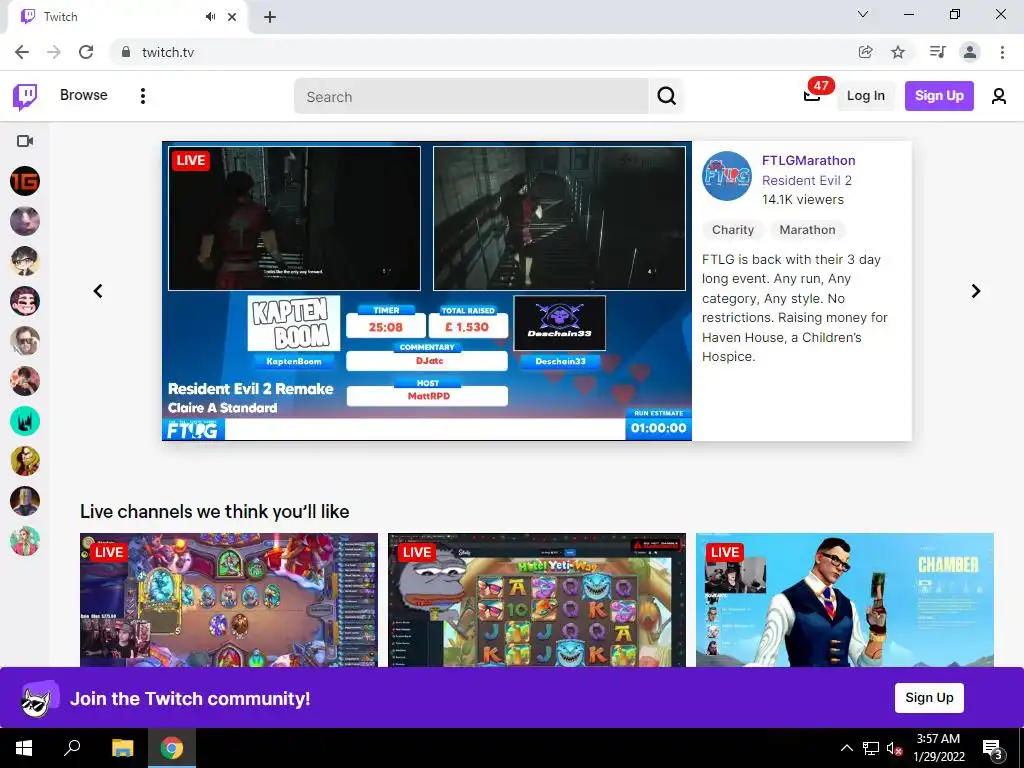Open the user account menu icon
This screenshot has width=1024, height=768.
pyautogui.click(x=998, y=97)
